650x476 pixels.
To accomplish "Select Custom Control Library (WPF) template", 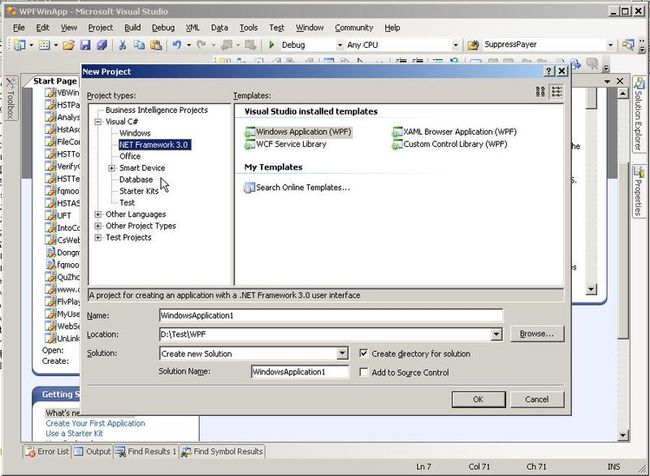I will pyautogui.click(x=450, y=144).
